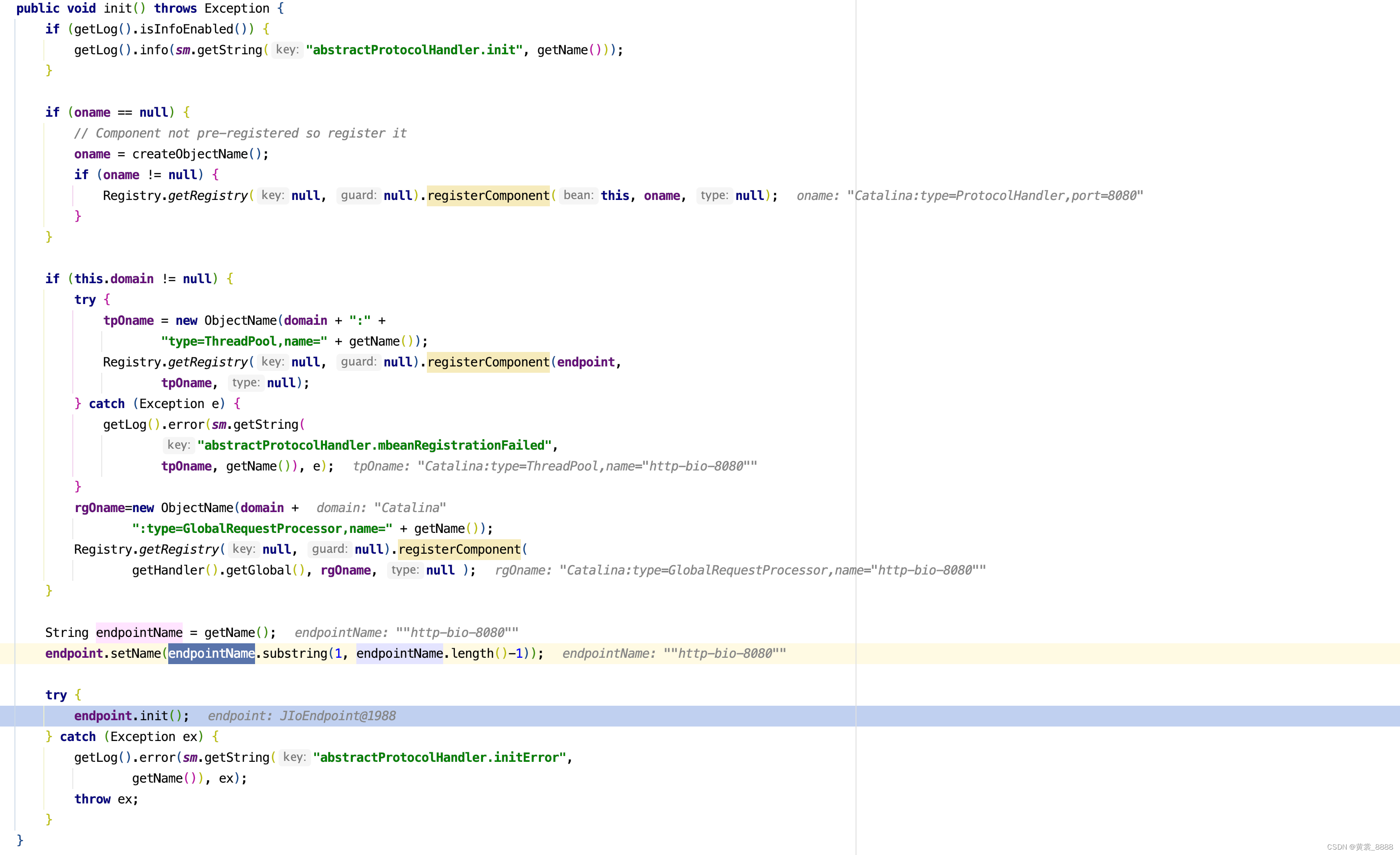Click the "abstractProtocolHandler.init" string literal
Image resolution: width=1400 pixels, height=855 pixels.
(x=414, y=50)
